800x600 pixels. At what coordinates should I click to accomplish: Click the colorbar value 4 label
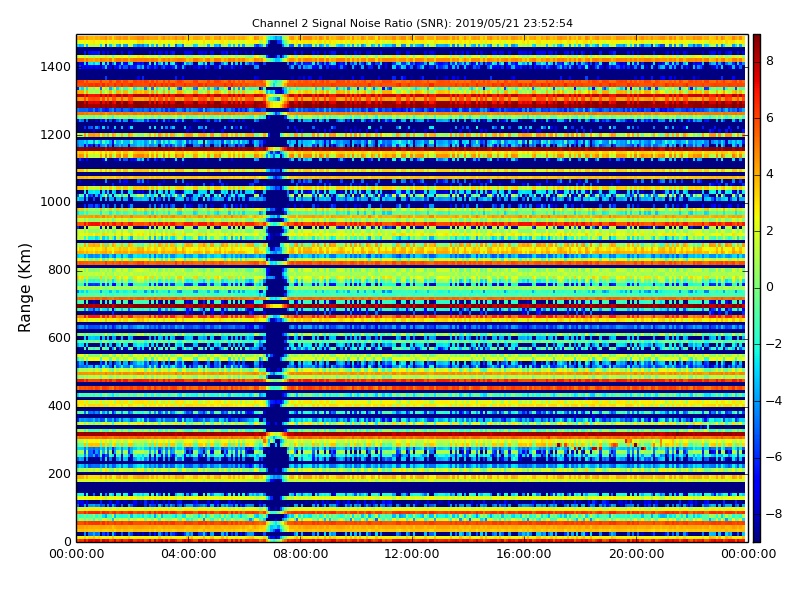coord(770,174)
